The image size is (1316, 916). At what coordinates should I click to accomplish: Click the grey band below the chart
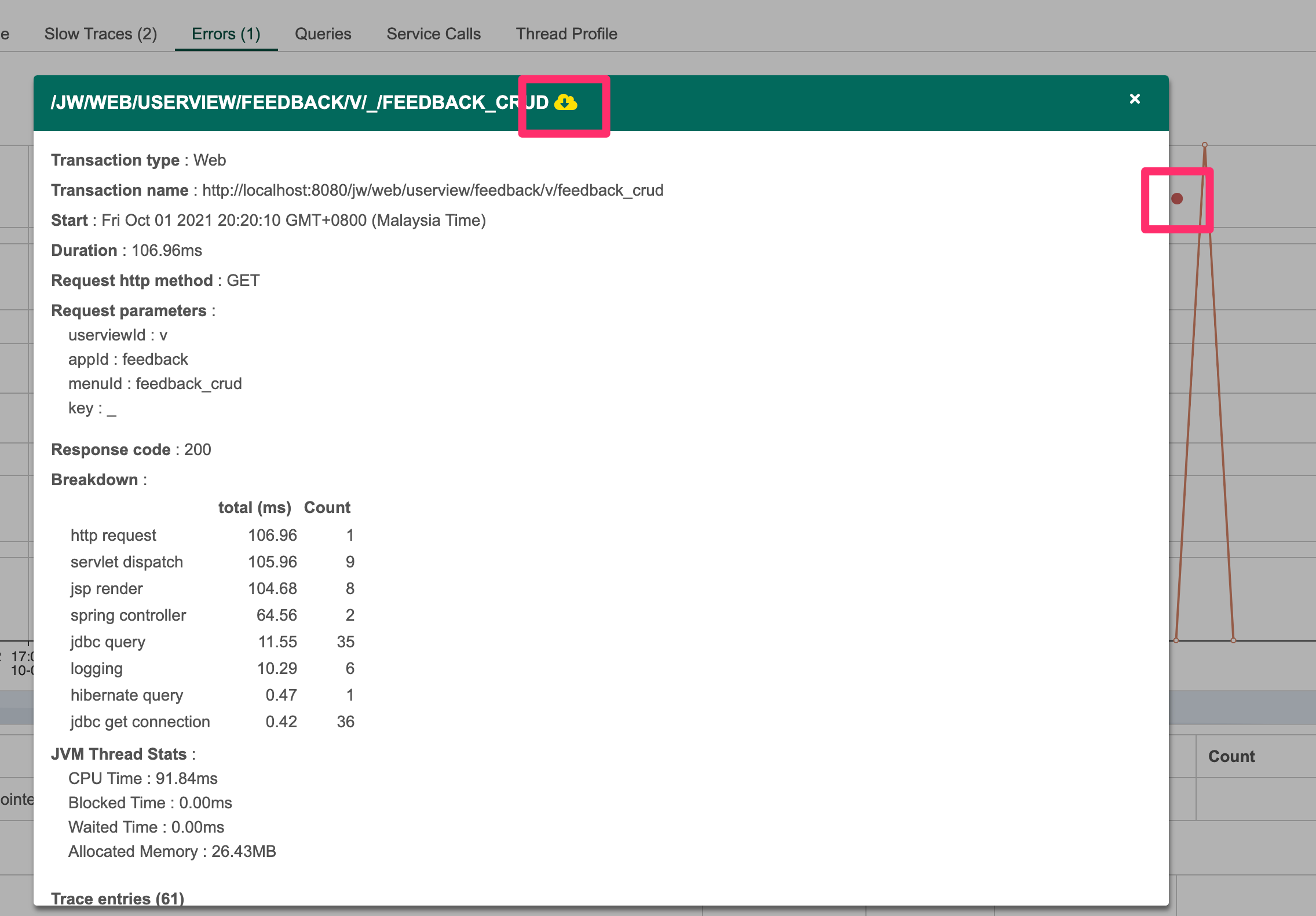coord(1240,706)
